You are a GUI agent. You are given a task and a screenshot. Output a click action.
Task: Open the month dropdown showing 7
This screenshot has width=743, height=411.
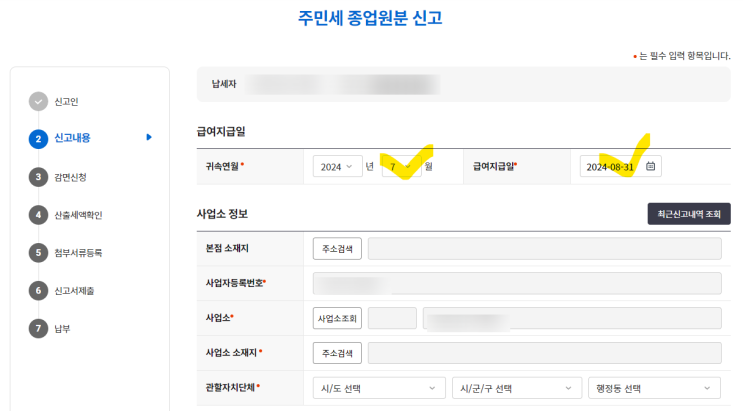(x=400, y=167)
